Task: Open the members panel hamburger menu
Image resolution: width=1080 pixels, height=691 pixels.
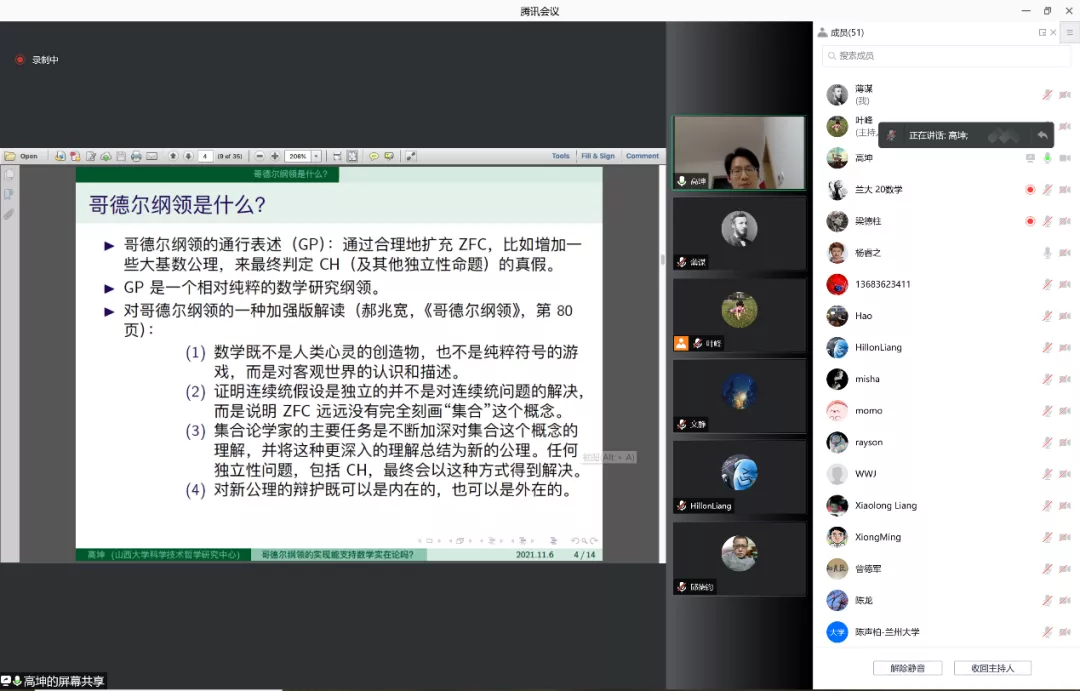Action: [1069, 32]
